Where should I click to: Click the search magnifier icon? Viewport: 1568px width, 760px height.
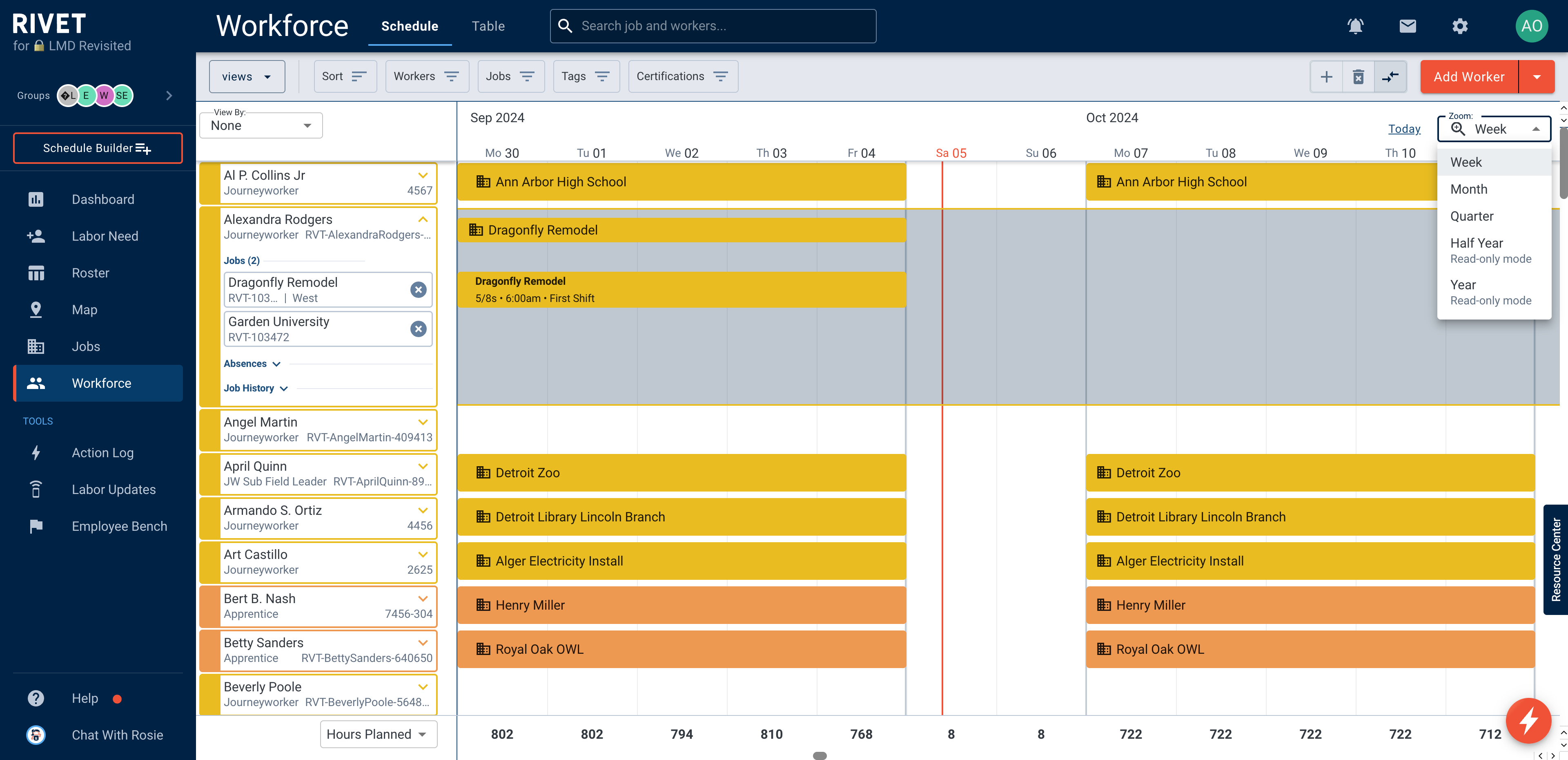pyautogui.click(x=566, y=26)
